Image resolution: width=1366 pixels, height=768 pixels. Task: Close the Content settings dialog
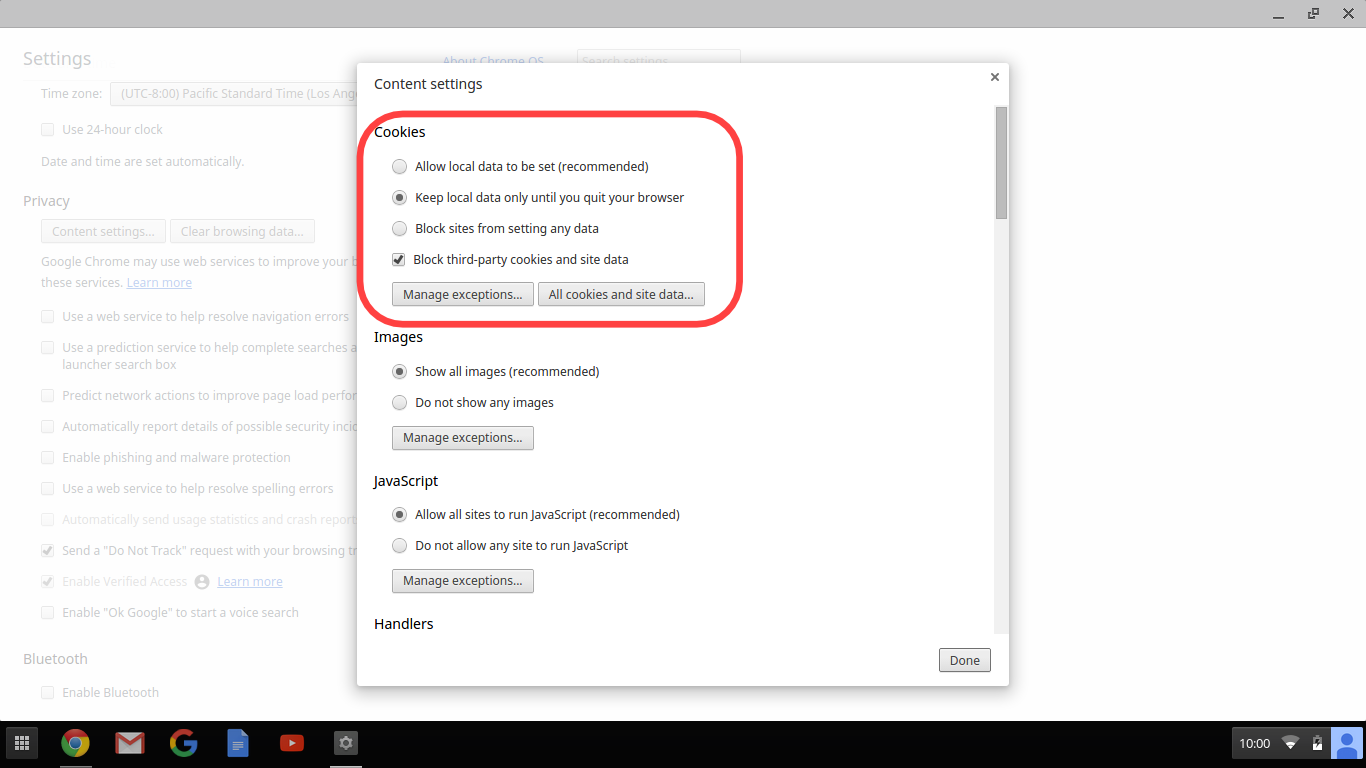[x=994, y=77]
